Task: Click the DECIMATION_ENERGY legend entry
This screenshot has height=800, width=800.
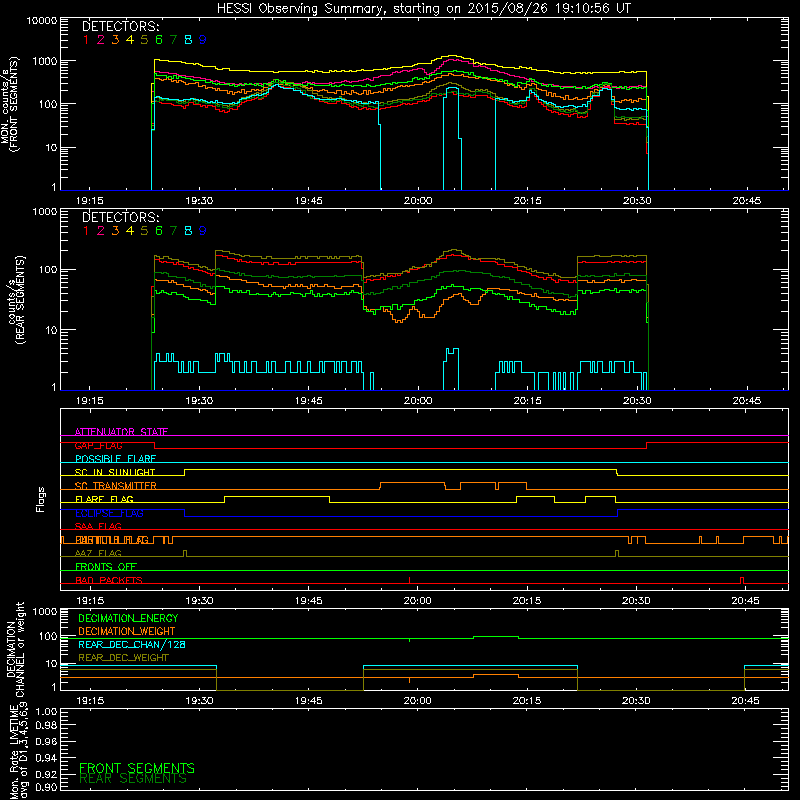Action: pos(128,618)
